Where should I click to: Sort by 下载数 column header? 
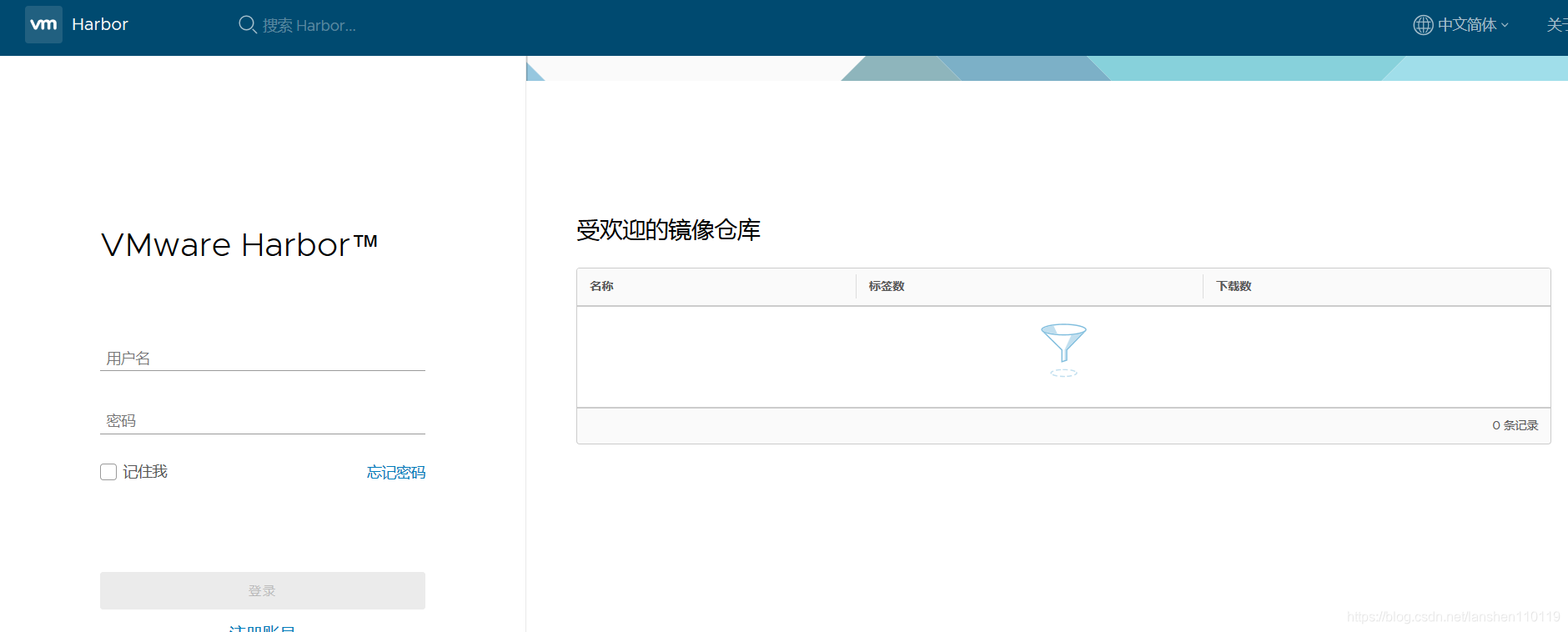1234,286
